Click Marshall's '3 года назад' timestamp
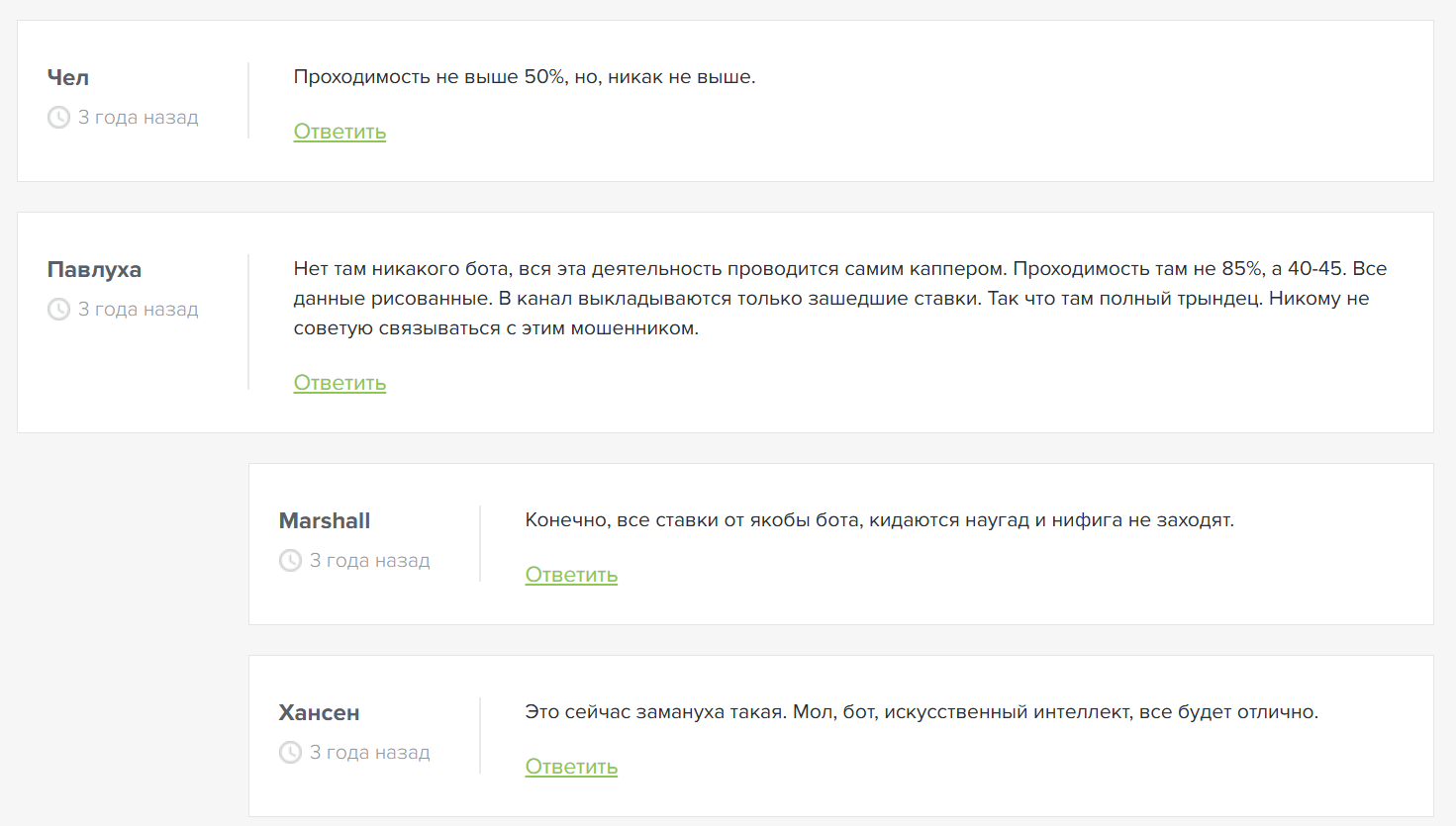Image resolution: width=1456 pixels, height=826 pixels. [370, 561]
